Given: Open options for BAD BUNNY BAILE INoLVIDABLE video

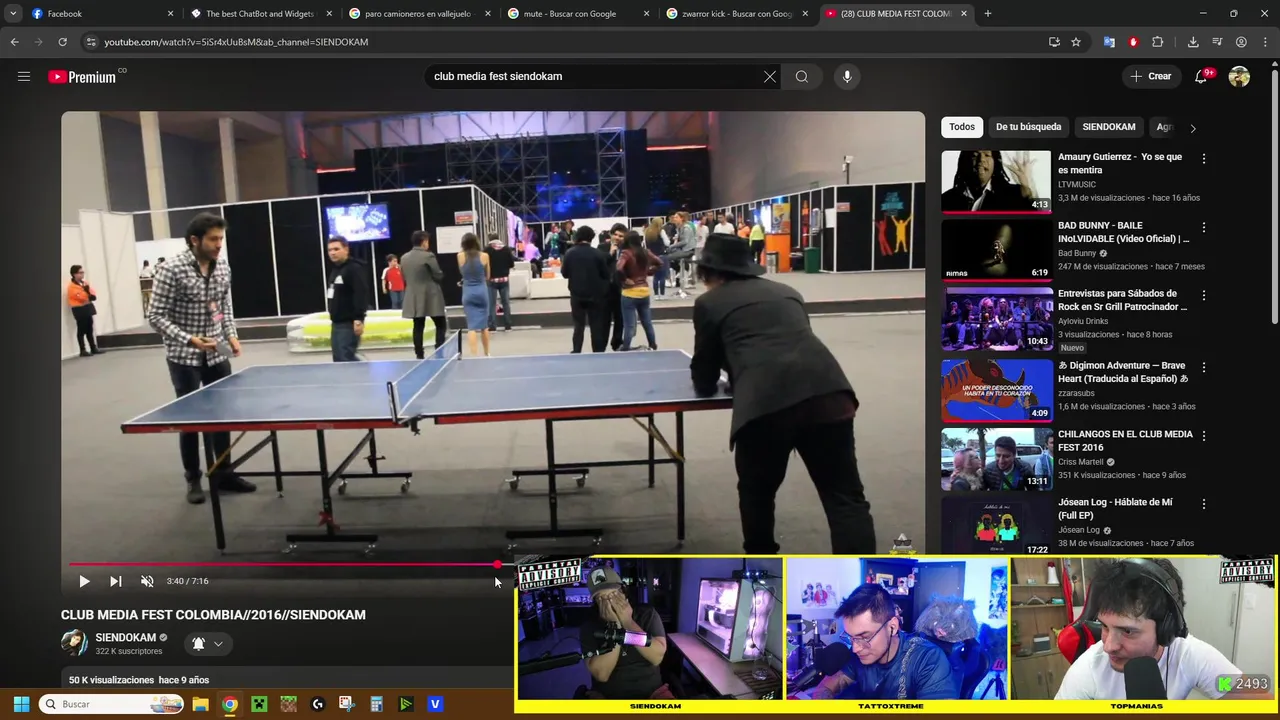Looking at the screenshot, I should tap(1204, 227).
